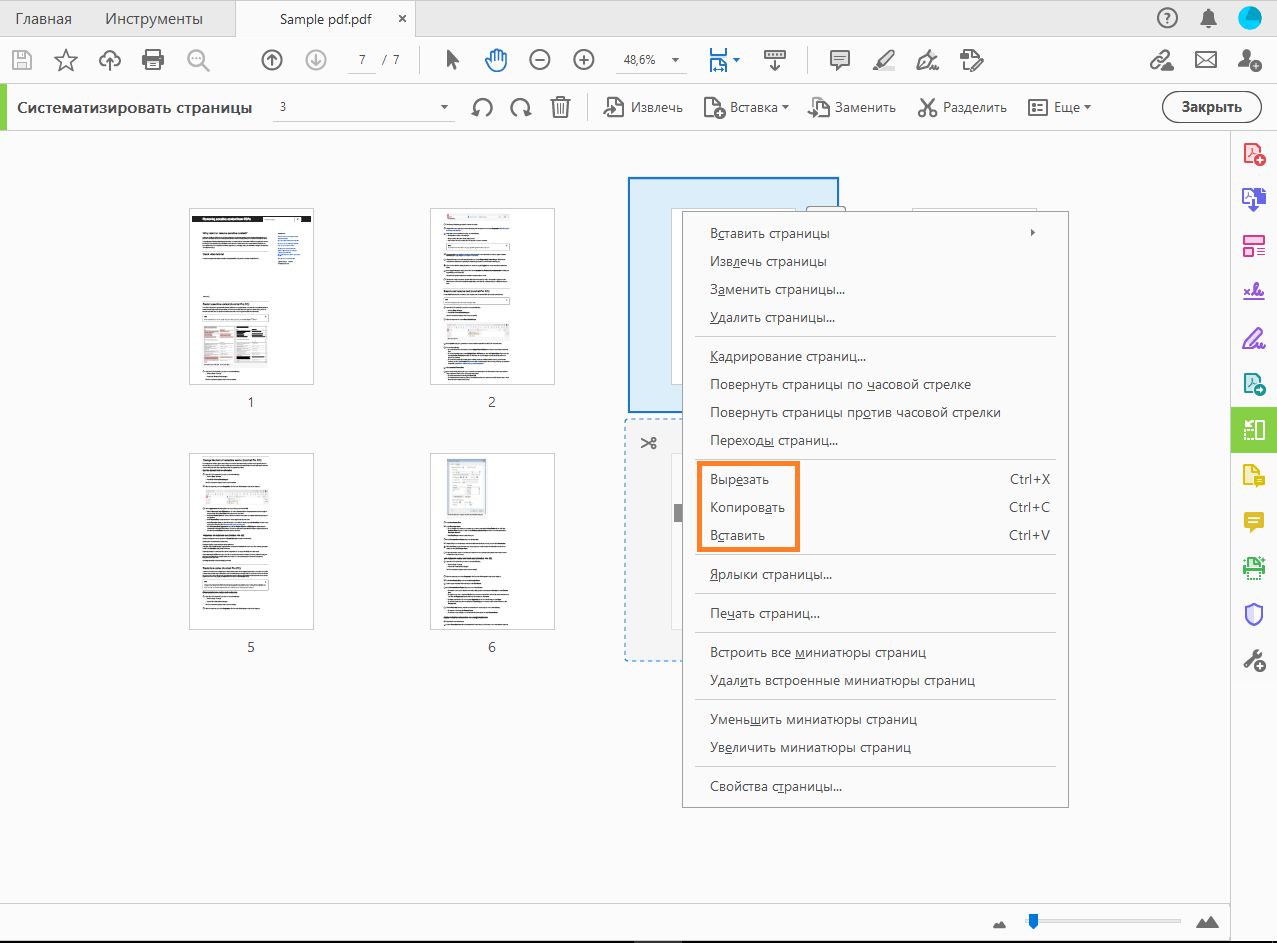The image size is (1277, 943).
Task: Select the highlighter pen tool
Action: pyautogui.click(x=883, y=60)
